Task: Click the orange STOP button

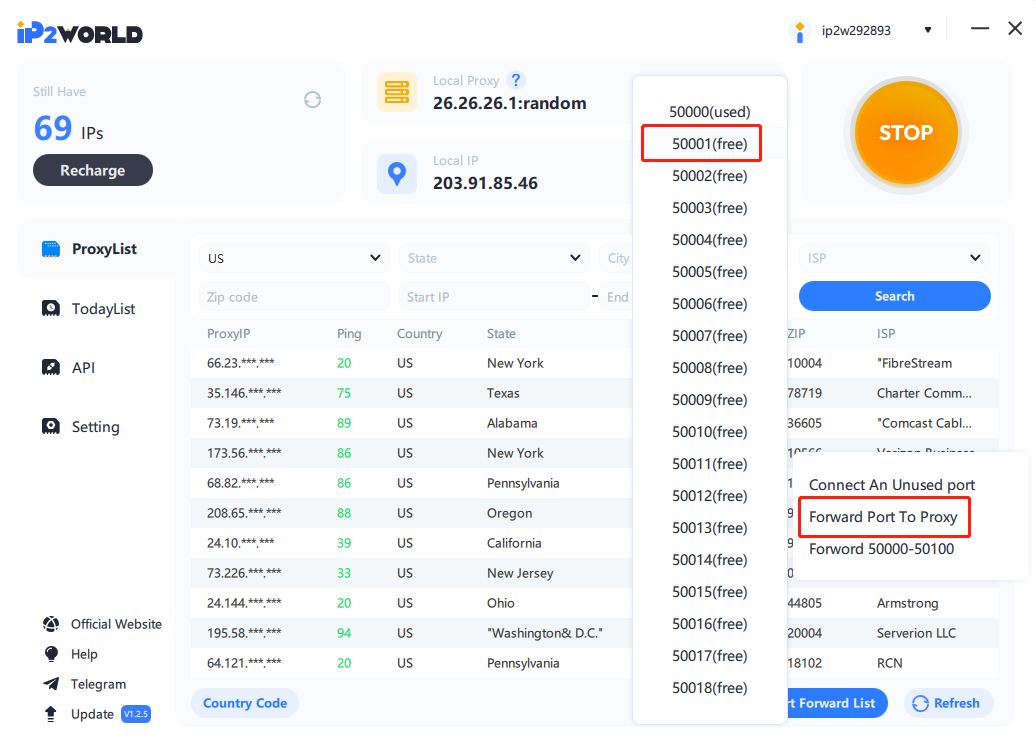Action: coord(906,133)
